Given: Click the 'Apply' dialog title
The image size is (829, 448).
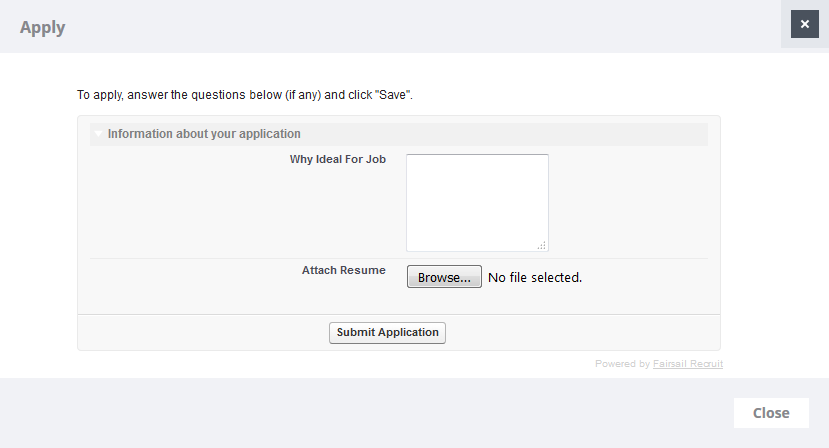Looking at the screenshot, I should click(42, 27).
